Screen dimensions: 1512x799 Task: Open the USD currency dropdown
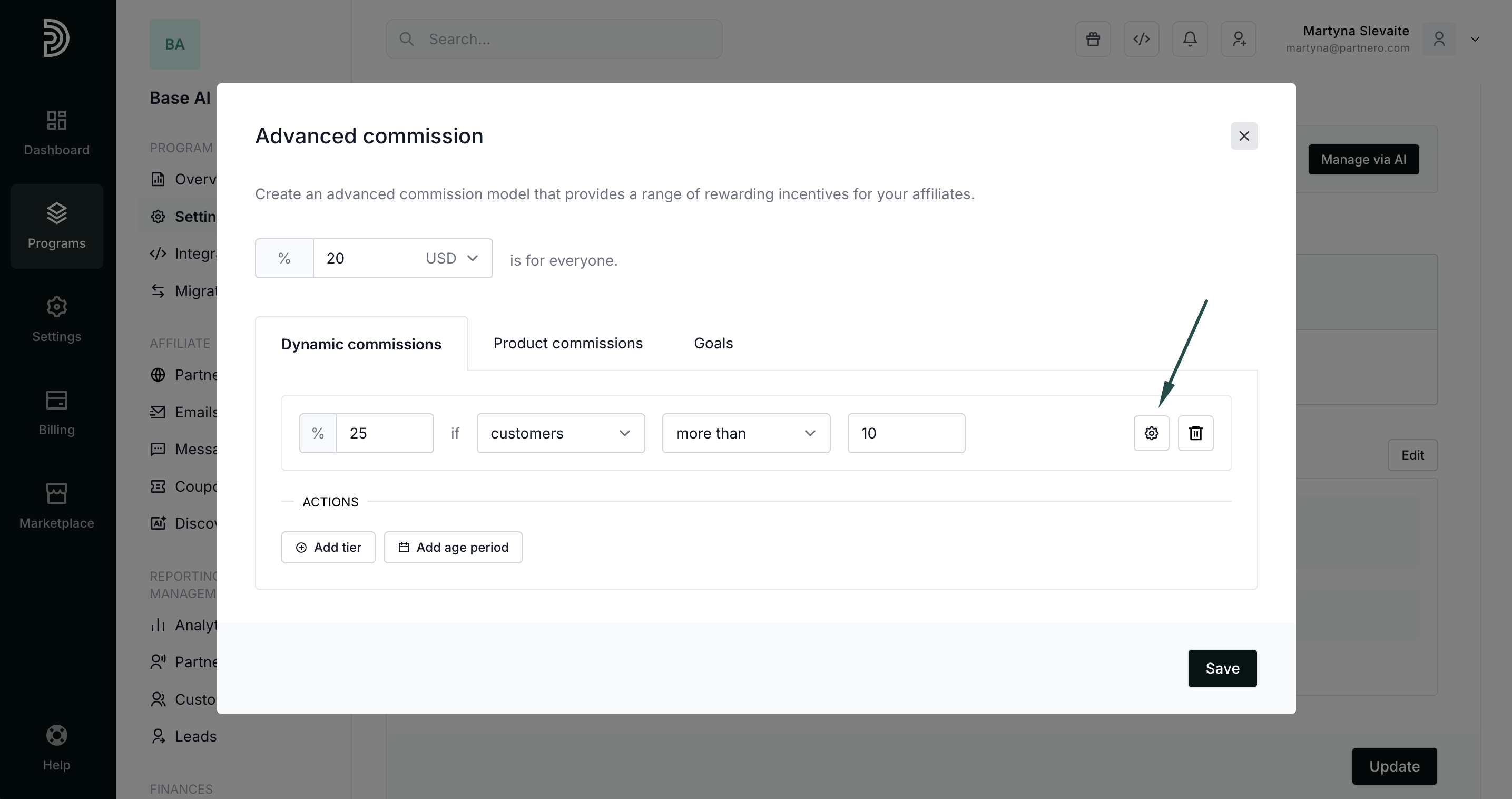point(451,258)
